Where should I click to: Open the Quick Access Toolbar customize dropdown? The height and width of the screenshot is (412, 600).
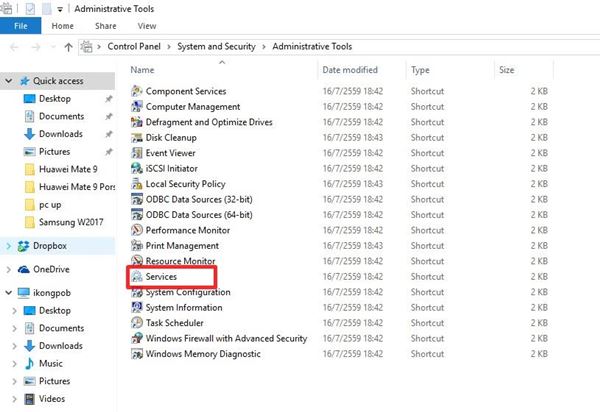[x=60, y=9]
